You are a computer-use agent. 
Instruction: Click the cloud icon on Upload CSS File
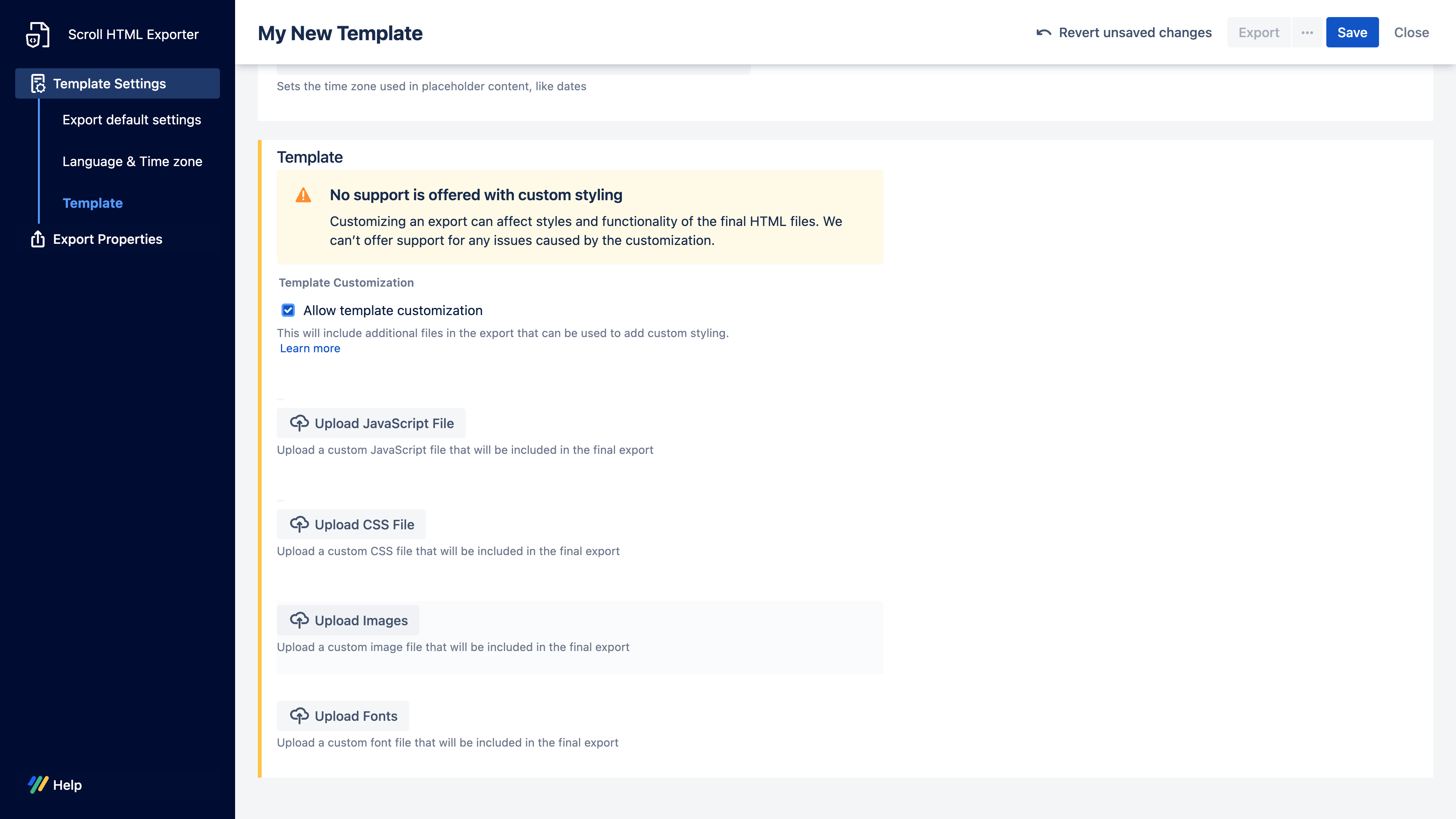(x=299, y=524)
